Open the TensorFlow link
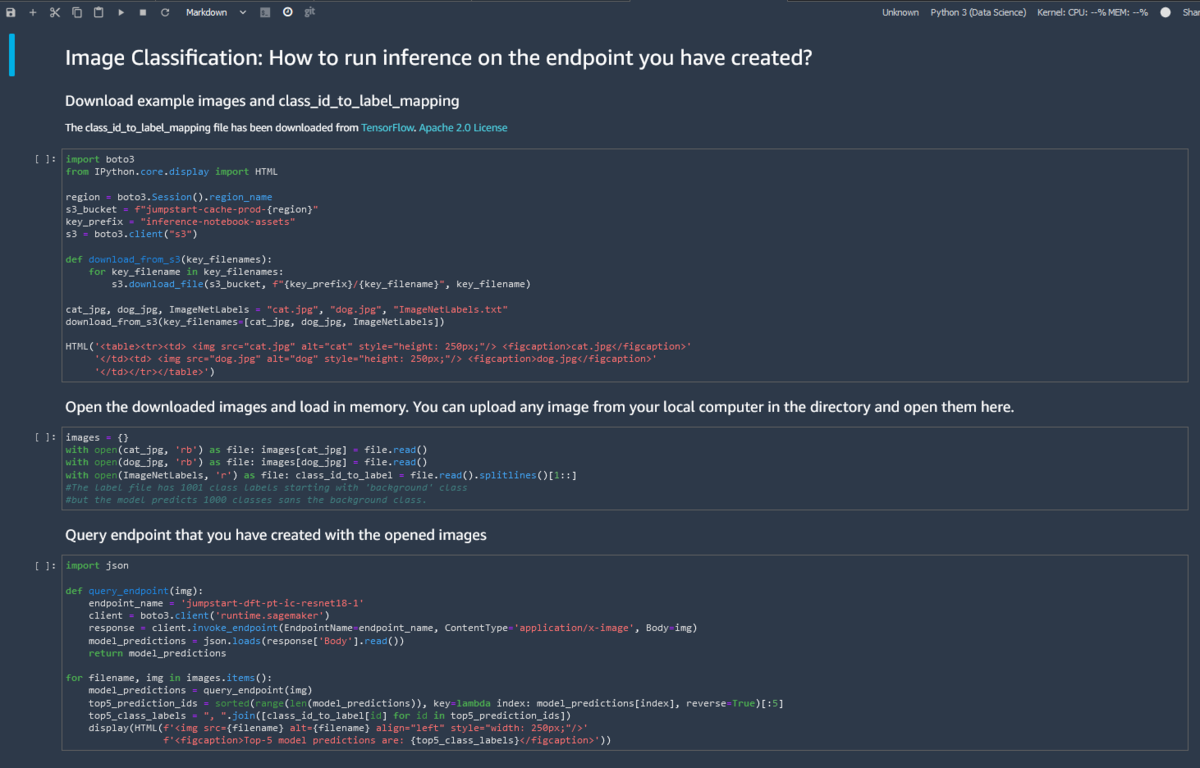The height and width of the screenshot is (768, 1200). click(x=387, y=128)
